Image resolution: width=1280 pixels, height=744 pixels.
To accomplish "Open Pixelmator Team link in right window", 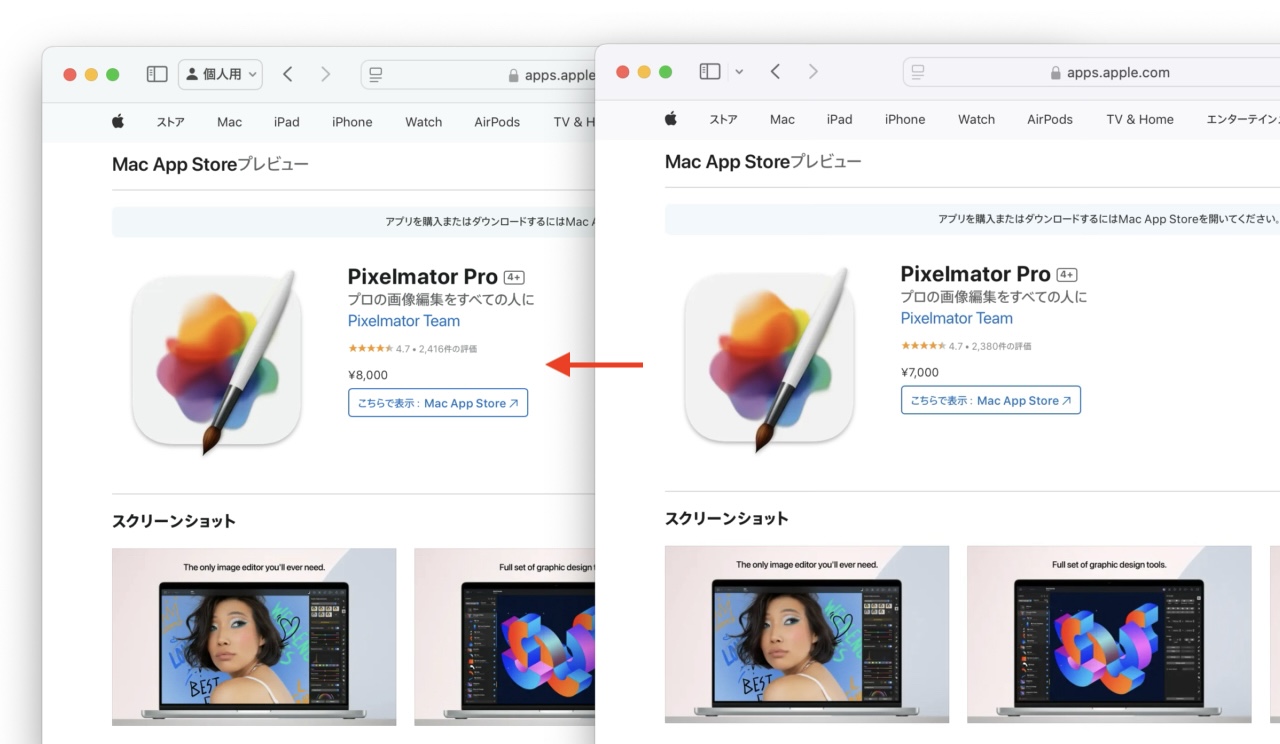I will [x=957, y=318].
